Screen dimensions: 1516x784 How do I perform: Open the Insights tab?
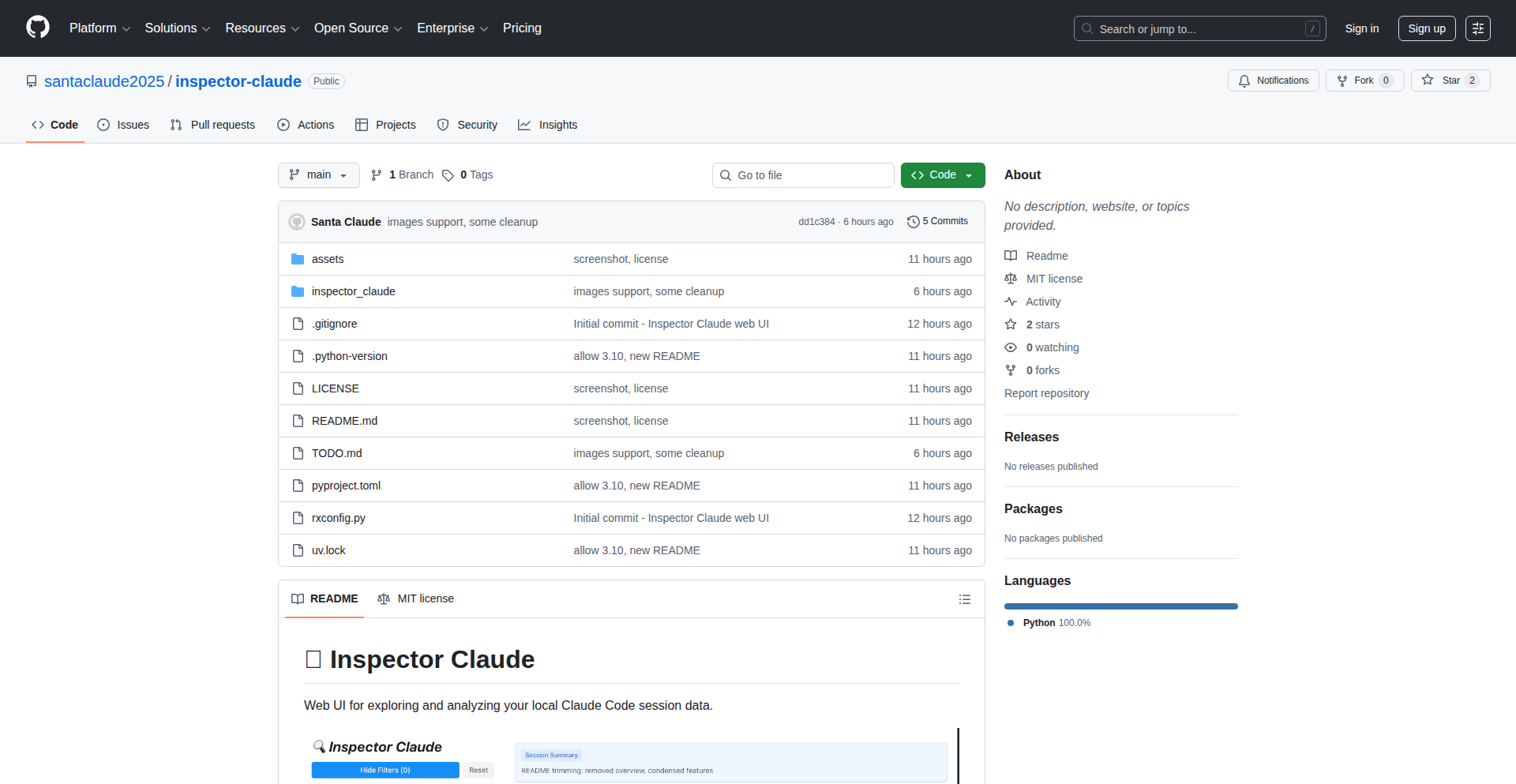click(548, 125)
